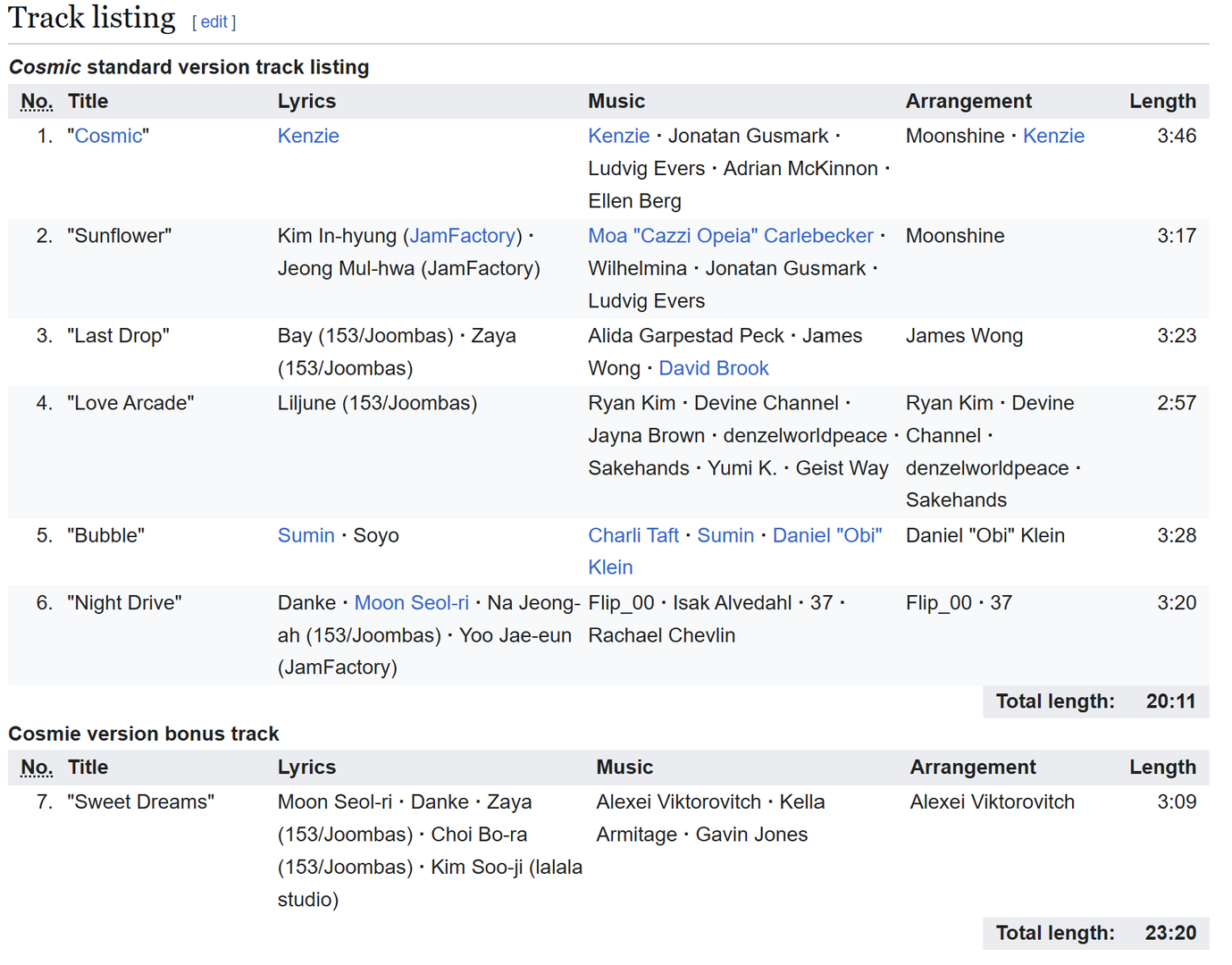Click Music header in bonus track table
The width and height of the screenshot is (1232, 965).
click(x=624, y=768)
